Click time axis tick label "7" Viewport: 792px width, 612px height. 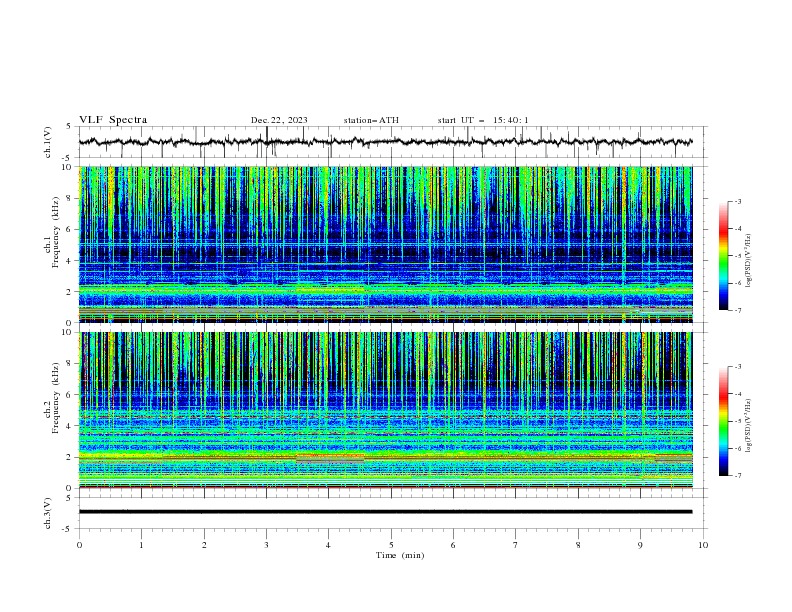(516, 545)
